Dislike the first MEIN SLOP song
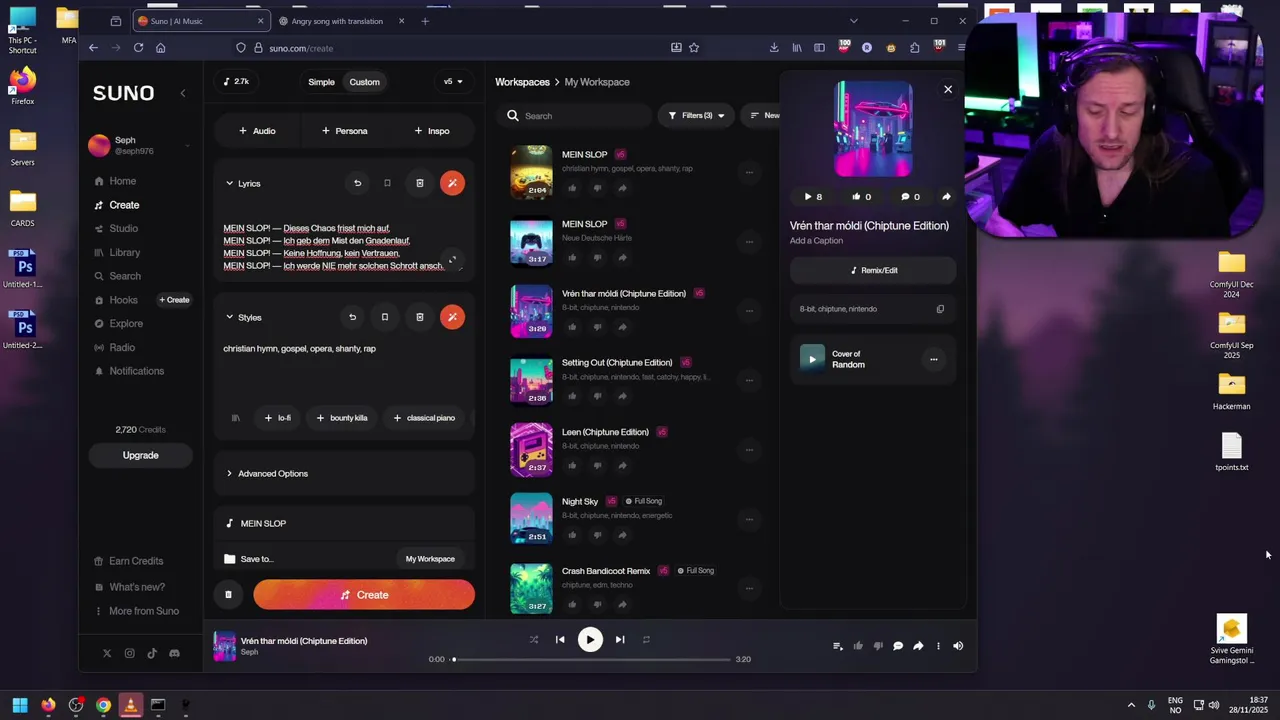The height and width of the screenshot is (720, 1280). tap(597, 188)
